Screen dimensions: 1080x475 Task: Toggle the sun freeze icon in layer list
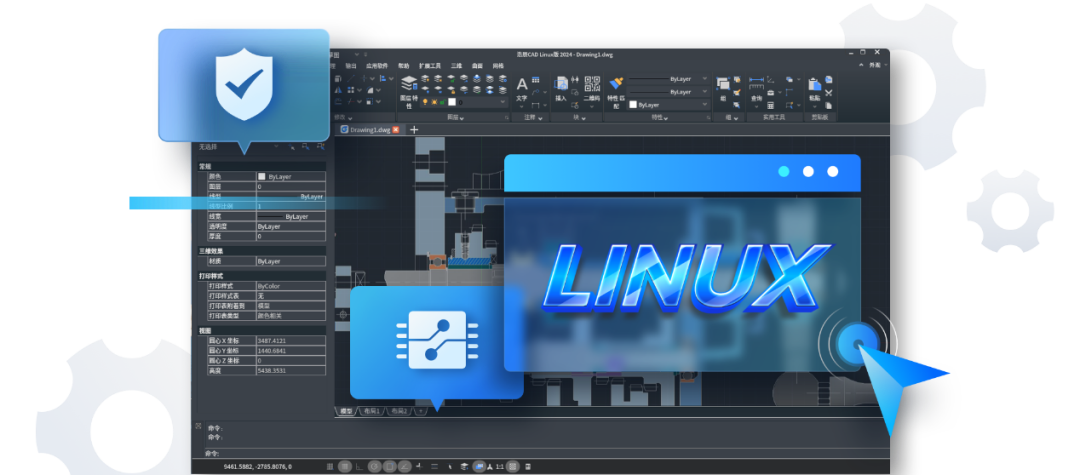434,102
